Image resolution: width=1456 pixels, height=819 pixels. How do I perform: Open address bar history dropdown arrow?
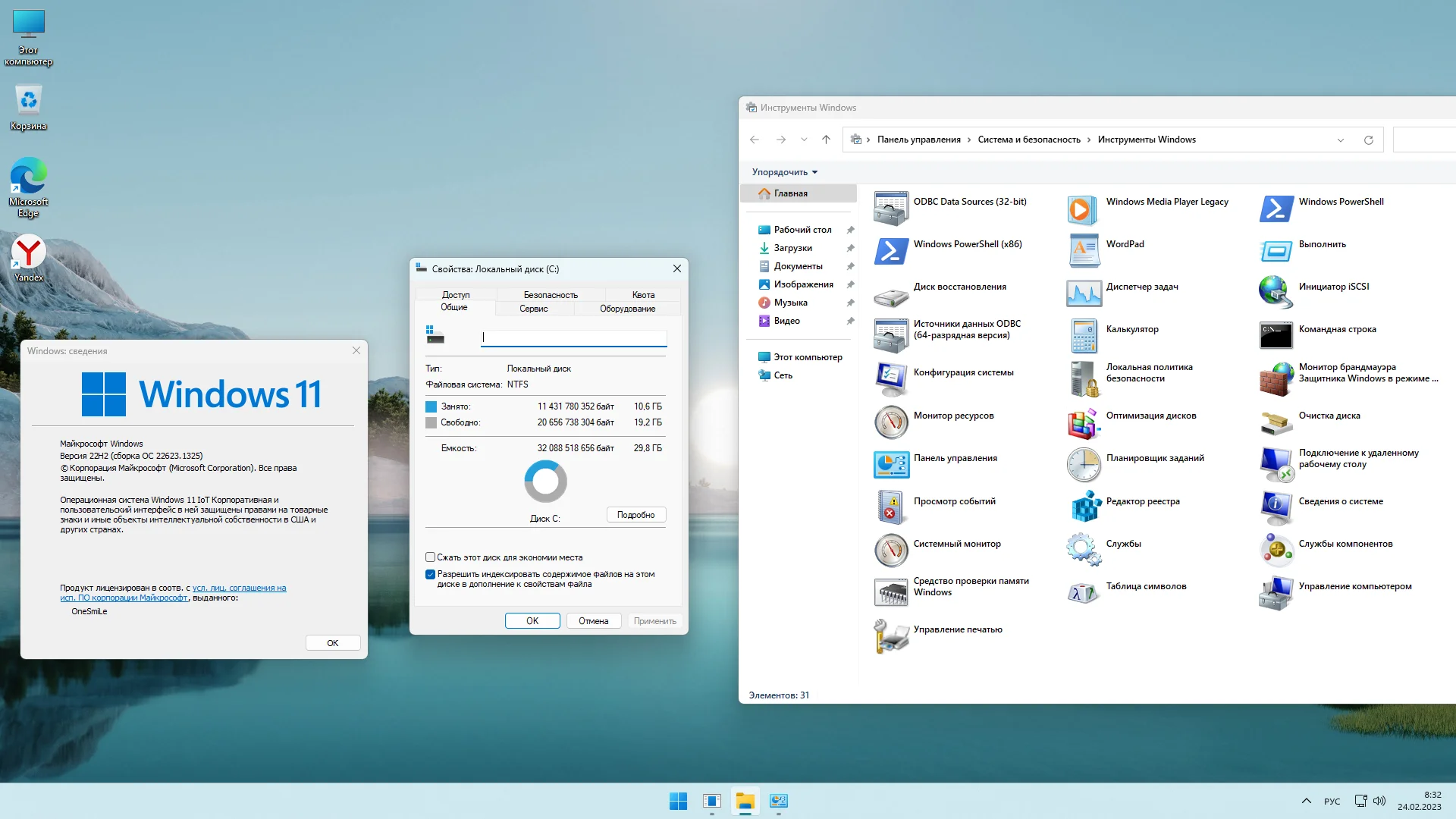[1340, 140]
